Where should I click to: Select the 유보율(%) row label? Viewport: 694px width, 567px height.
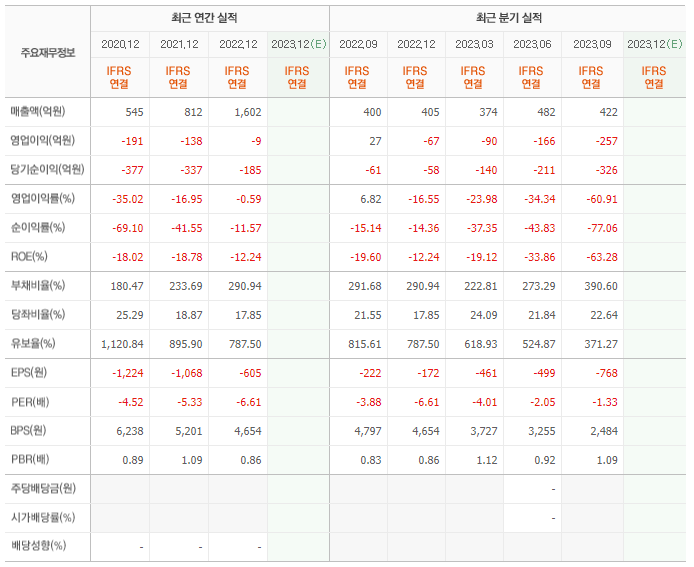[33, 343]
